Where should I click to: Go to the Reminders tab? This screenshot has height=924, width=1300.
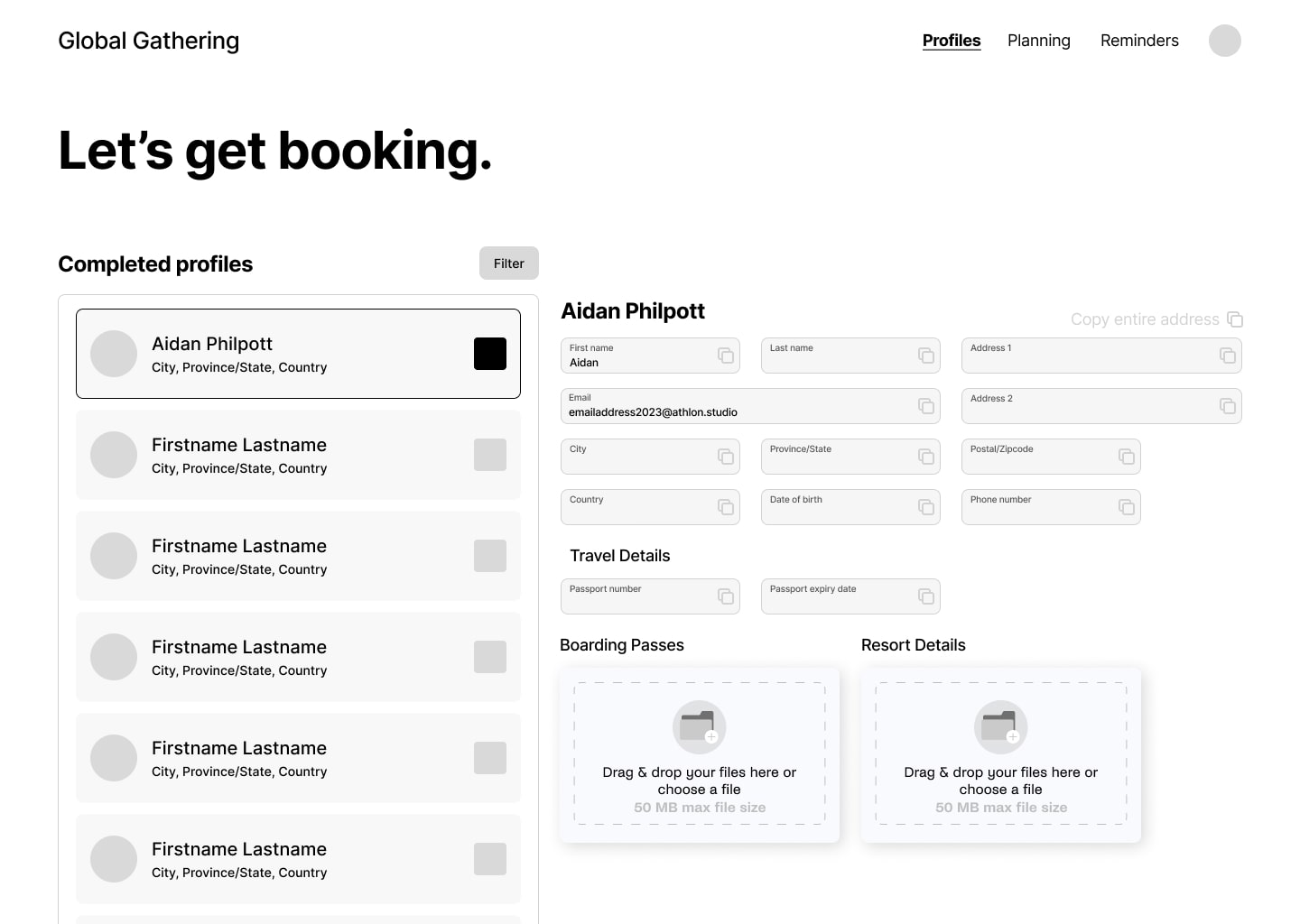tap(1139, 41)
